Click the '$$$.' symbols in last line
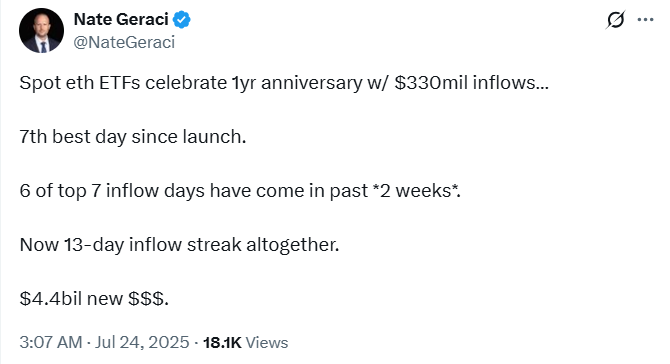The image size is (670, 364). pos(149,299)
